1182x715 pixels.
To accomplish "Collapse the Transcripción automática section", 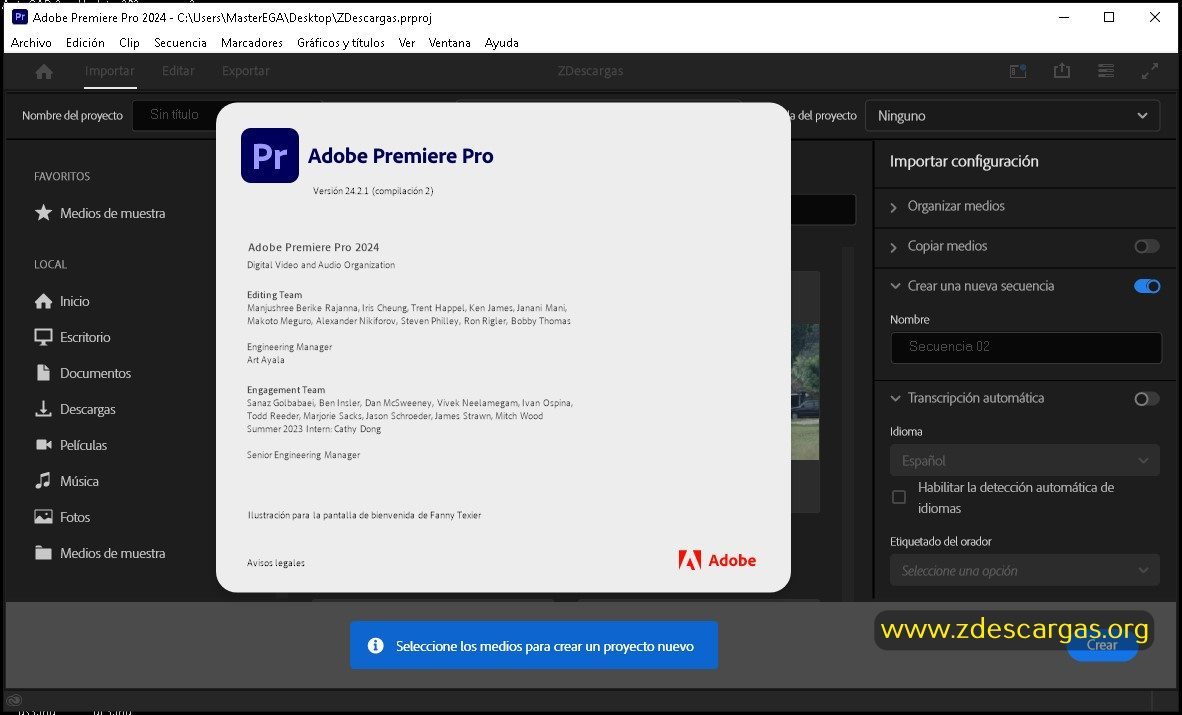I will click(895, 398).
